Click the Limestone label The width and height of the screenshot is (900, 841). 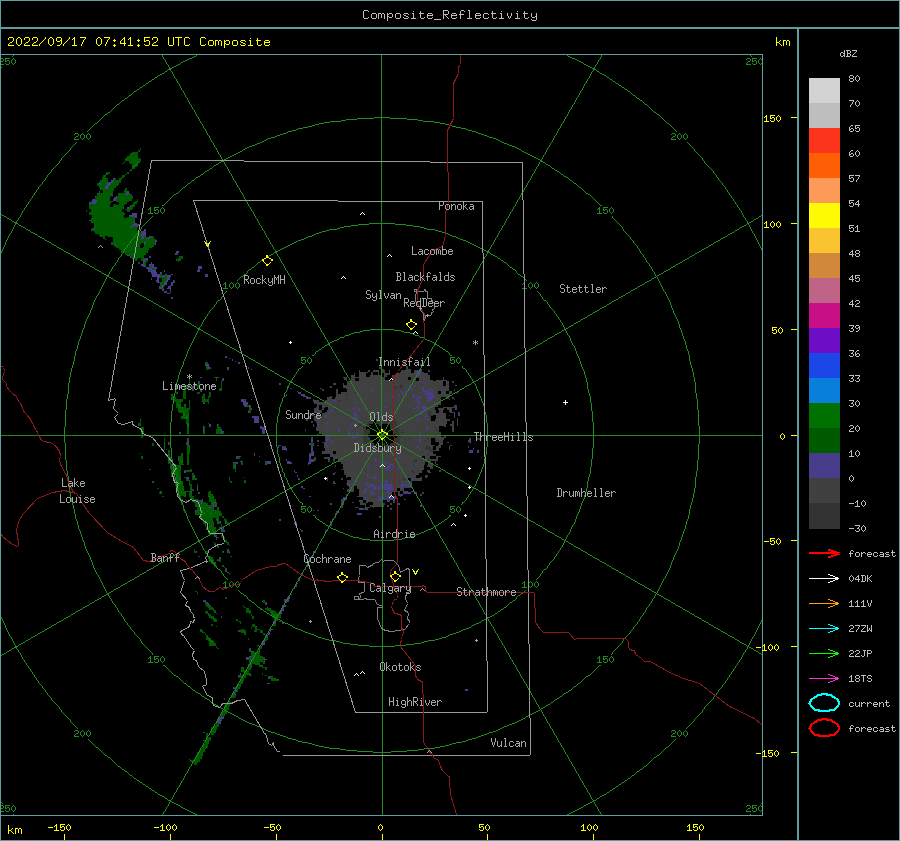point(189,386)
